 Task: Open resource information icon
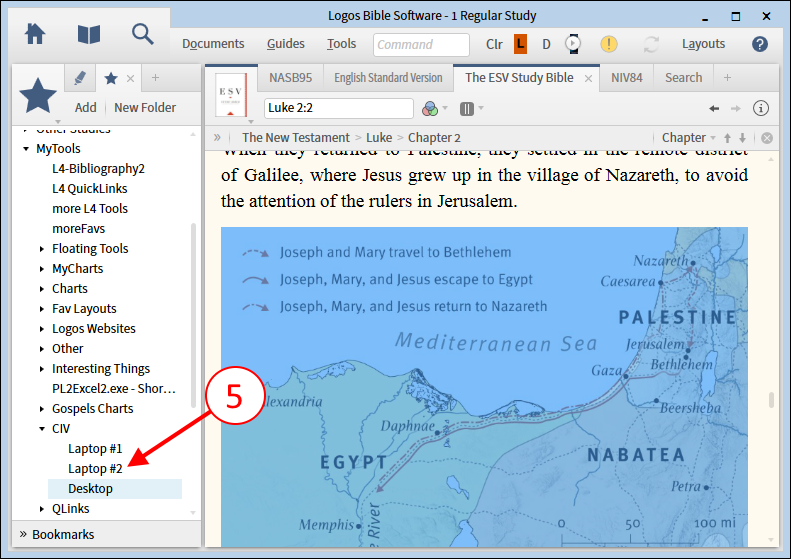coord(761,108)
